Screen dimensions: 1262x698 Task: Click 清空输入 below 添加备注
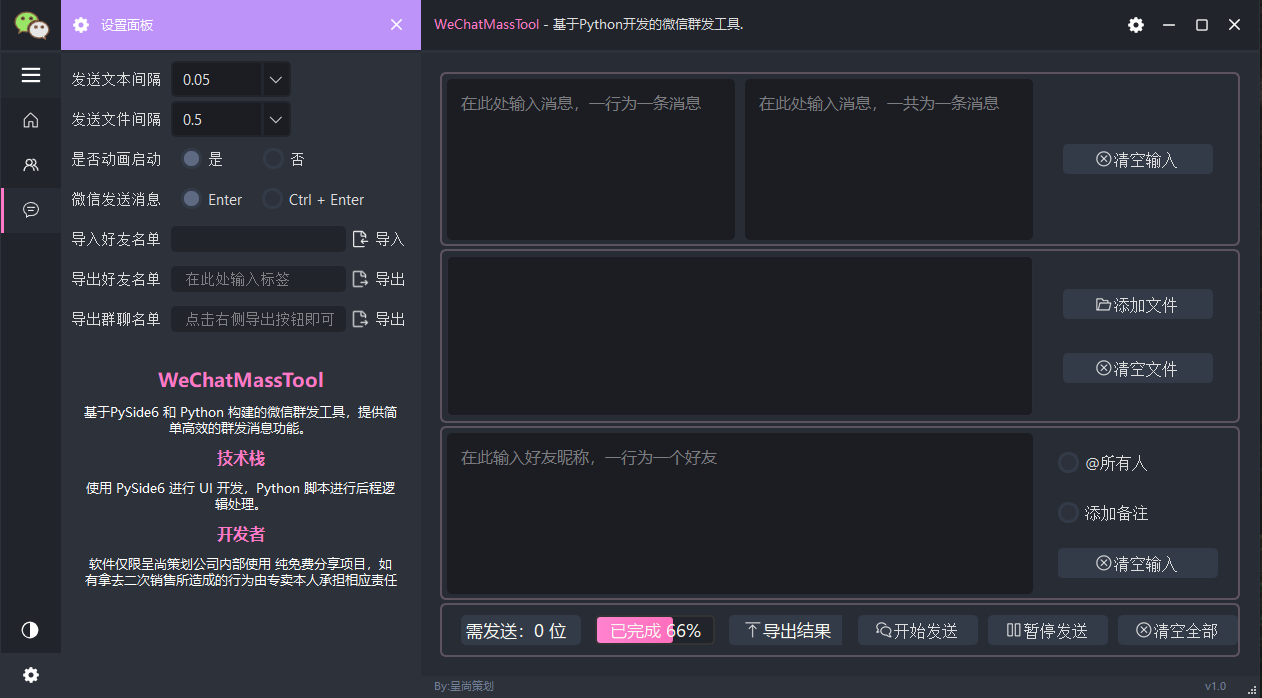coord(1138,563)
